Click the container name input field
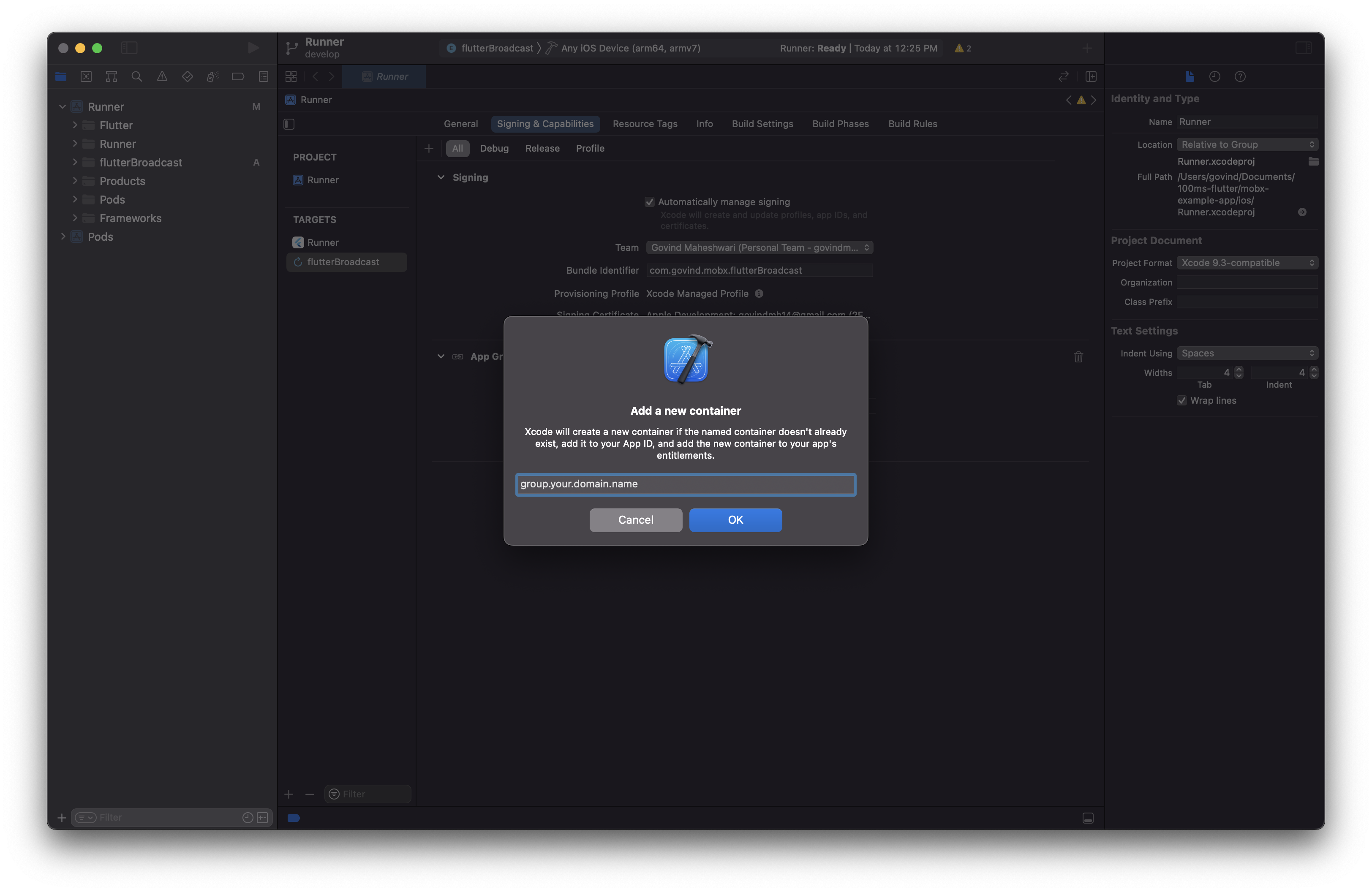Viewport: 1372px width, 892px height. [x=686, y=484]
